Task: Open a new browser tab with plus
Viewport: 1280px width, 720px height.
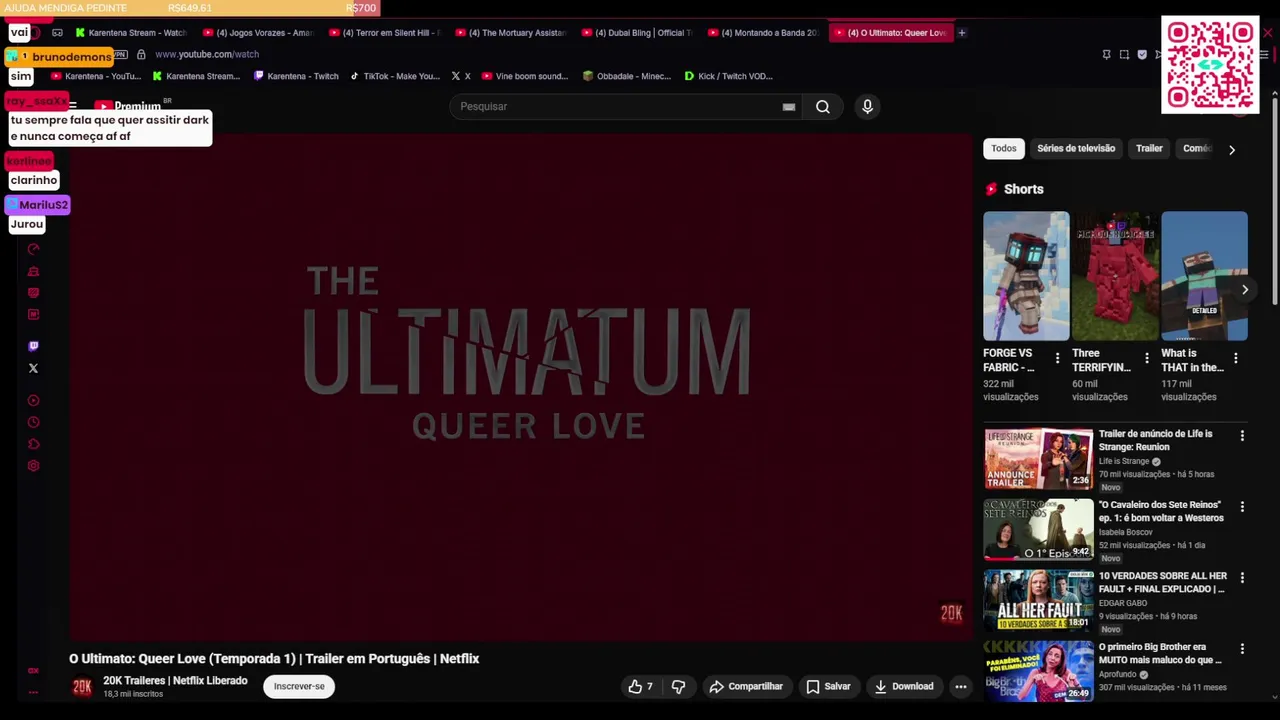Action: click(961, 32)
